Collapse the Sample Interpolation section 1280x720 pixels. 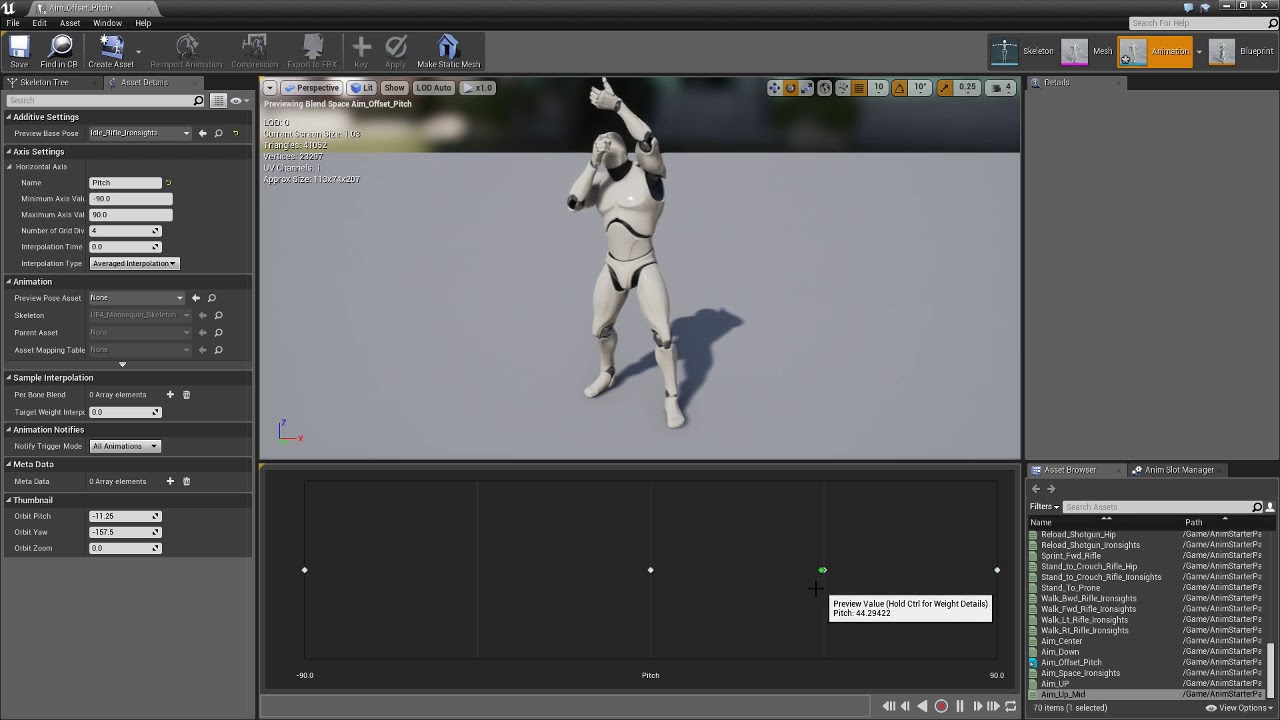pyautogui.click(x=8, y=378)
